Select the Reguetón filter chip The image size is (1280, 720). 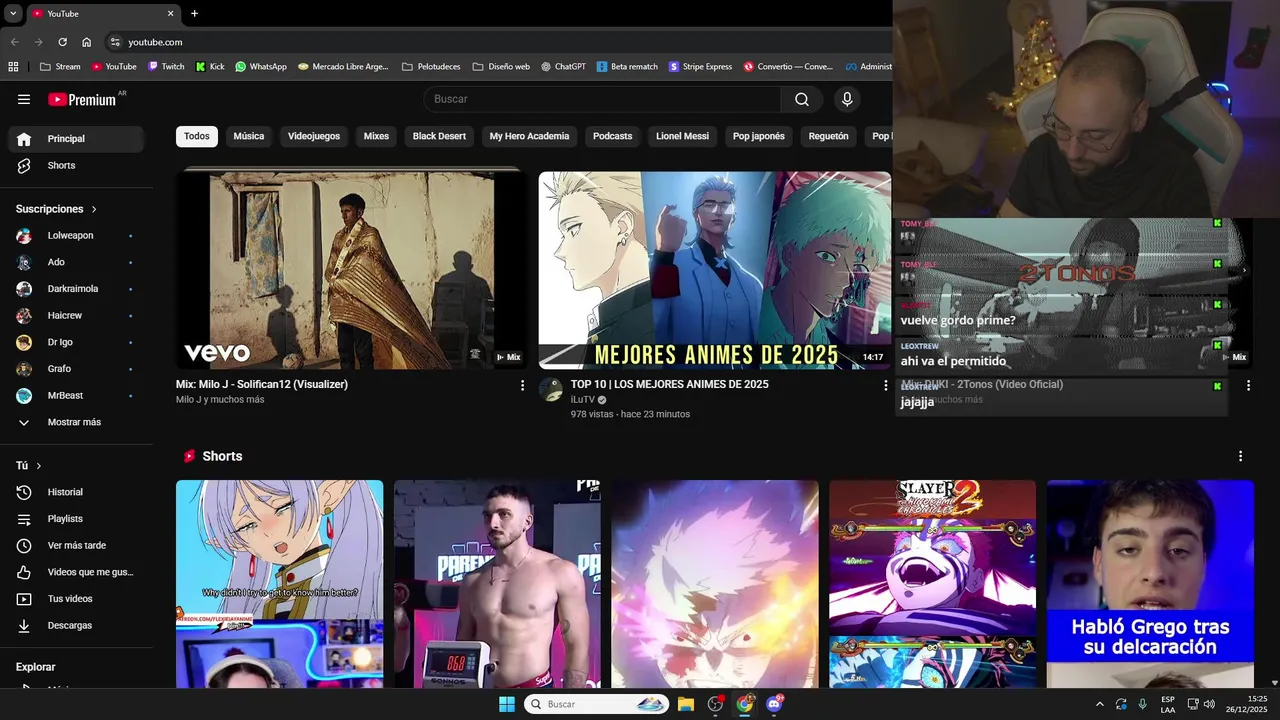pyautogui.click(x=828, y=136)
